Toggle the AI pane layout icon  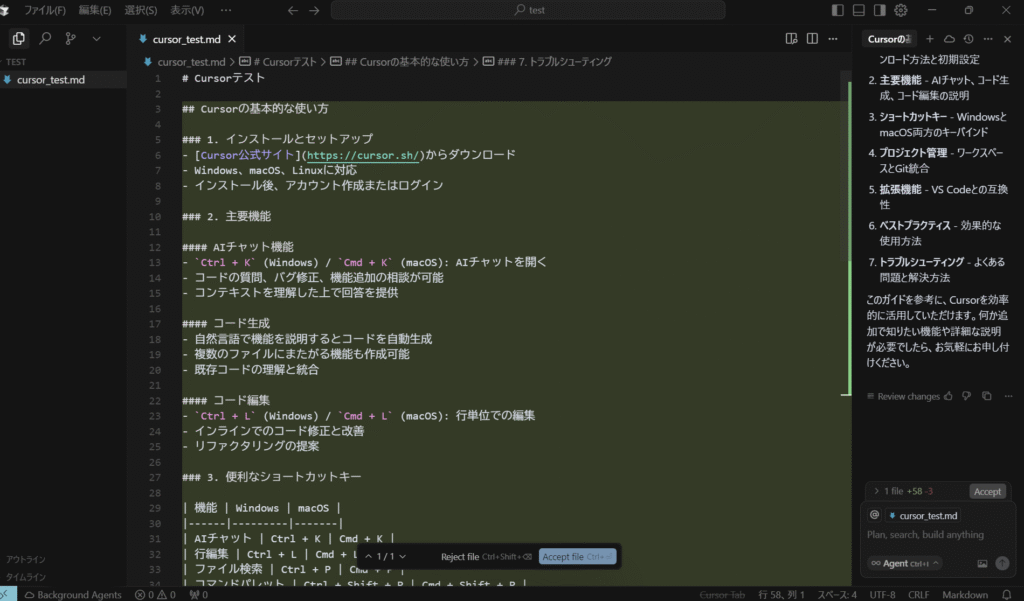(x=880, y=10)
